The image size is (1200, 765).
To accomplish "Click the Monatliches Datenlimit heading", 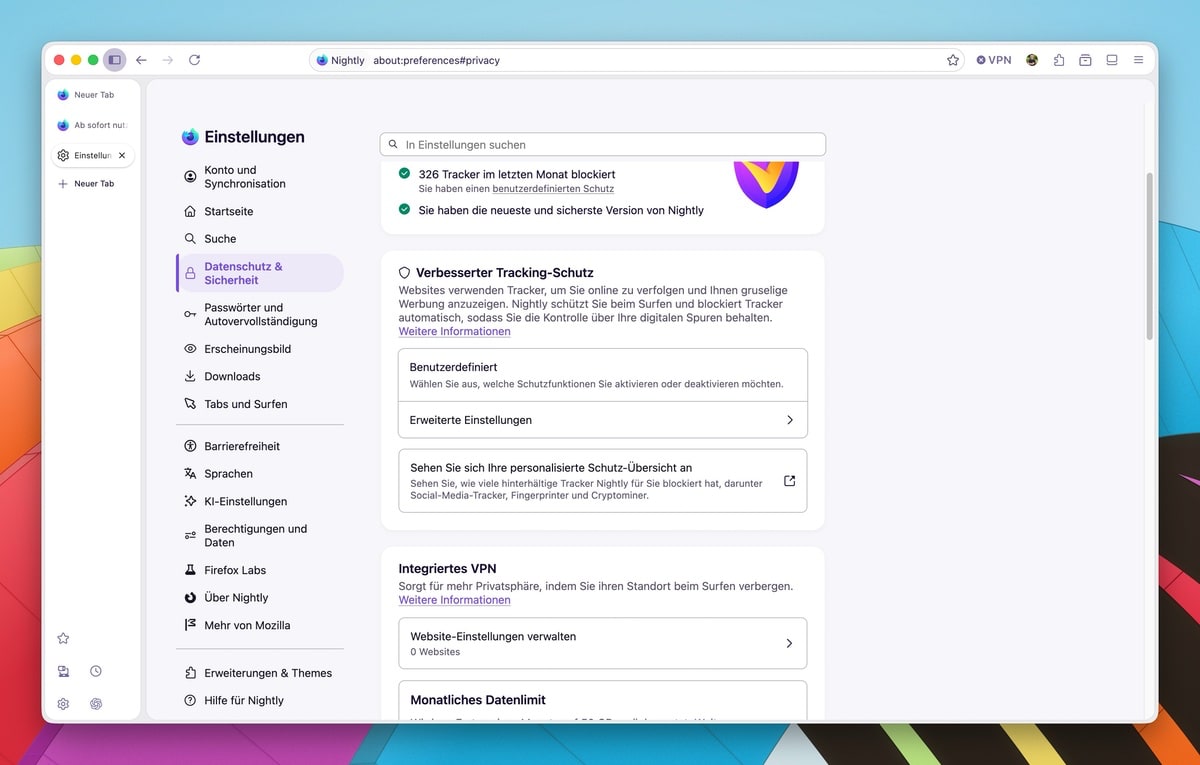I will 478,700.
